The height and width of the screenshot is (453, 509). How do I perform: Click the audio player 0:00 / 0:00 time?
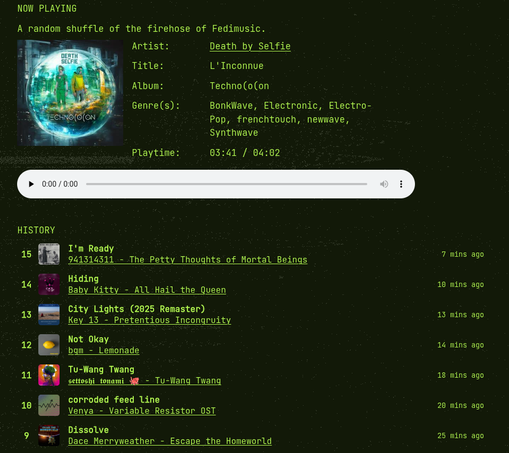point(60,184)
